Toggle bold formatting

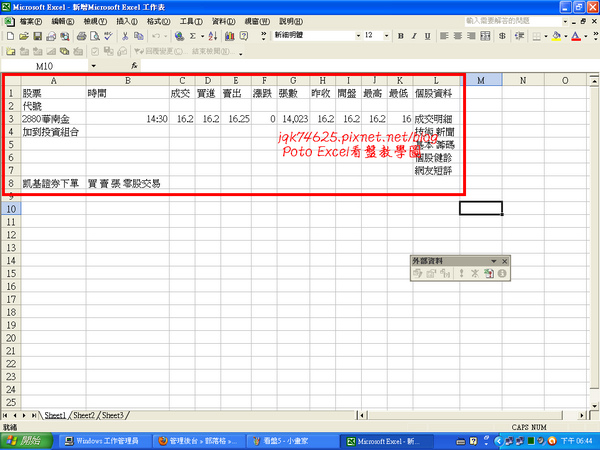coord(401,36)
